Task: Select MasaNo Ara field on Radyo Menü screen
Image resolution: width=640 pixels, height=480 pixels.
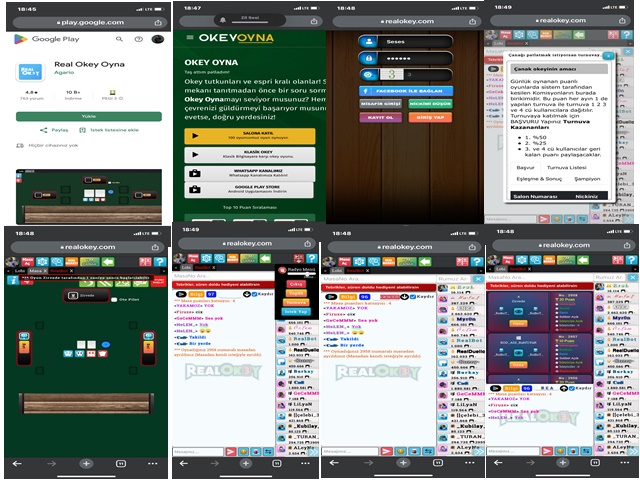Action: 223,276
